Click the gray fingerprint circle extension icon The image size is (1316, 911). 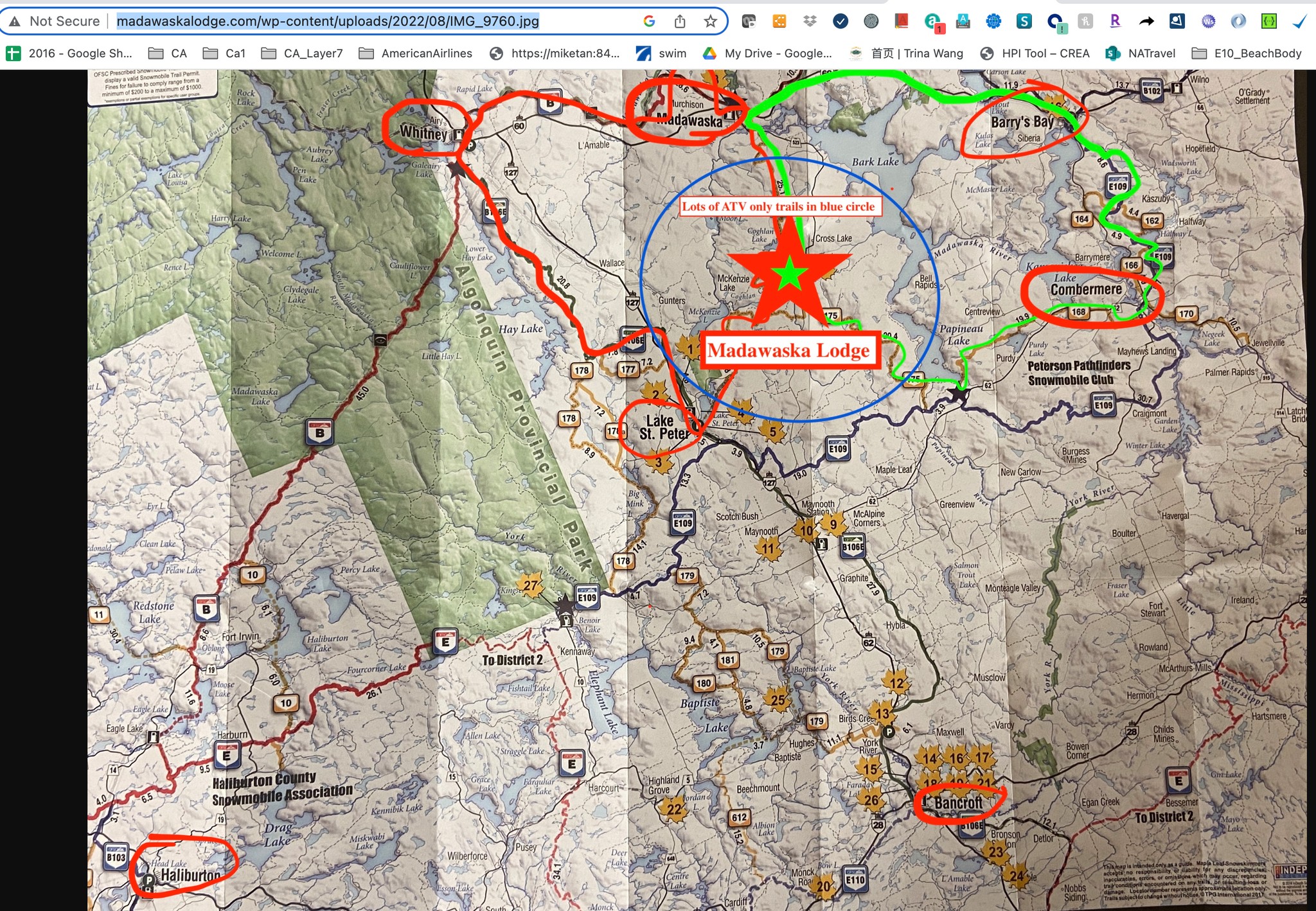coord(871,21)
